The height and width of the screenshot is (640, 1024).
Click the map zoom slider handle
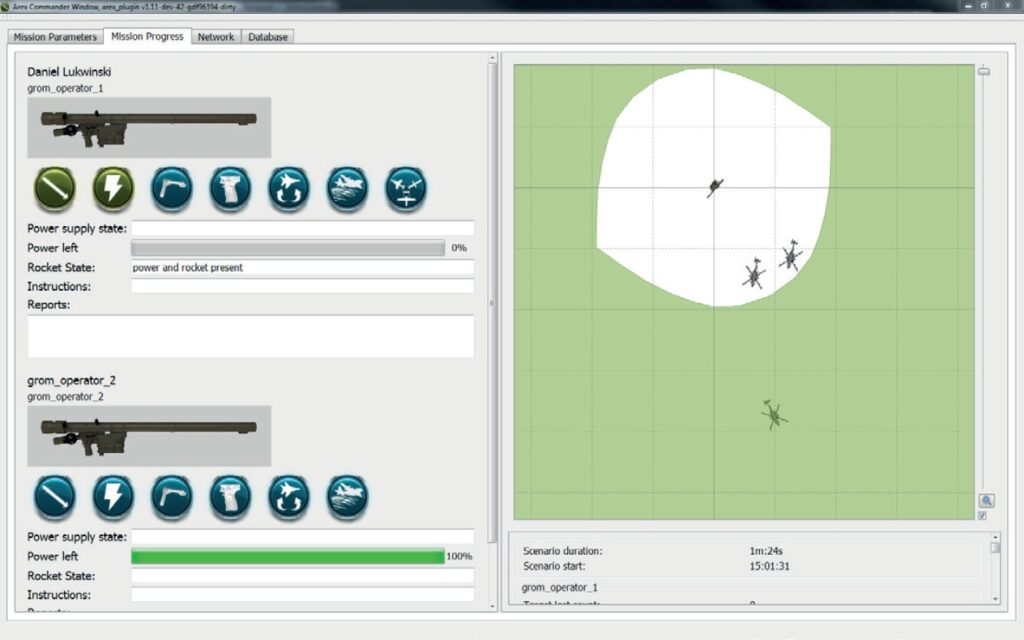click(x=983, y=71)
